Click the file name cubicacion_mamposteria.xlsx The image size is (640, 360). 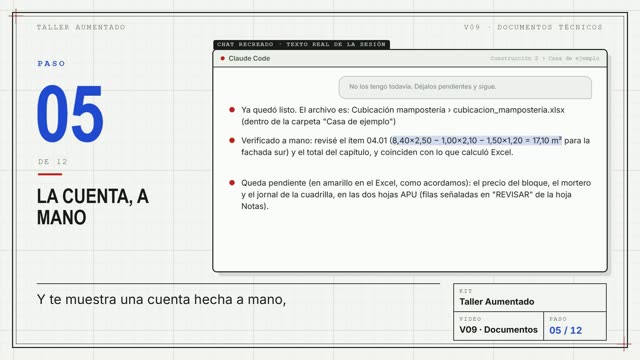509,110
